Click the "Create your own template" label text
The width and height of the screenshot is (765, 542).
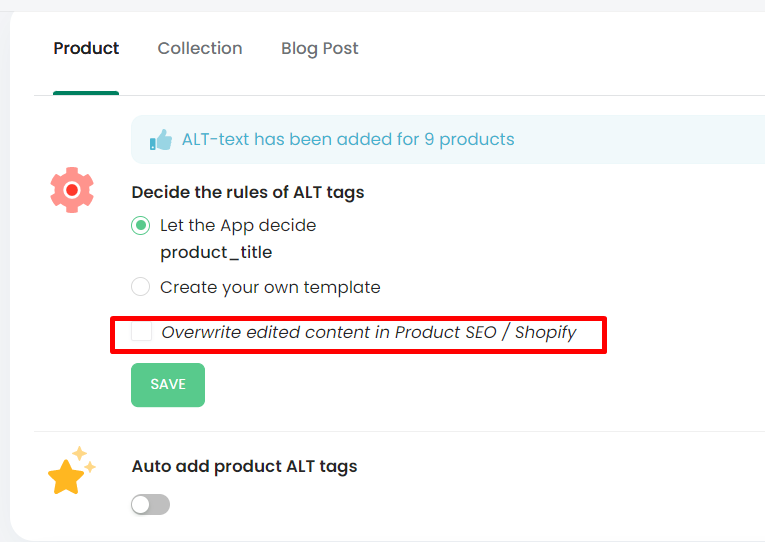click(x=270, y=287)
